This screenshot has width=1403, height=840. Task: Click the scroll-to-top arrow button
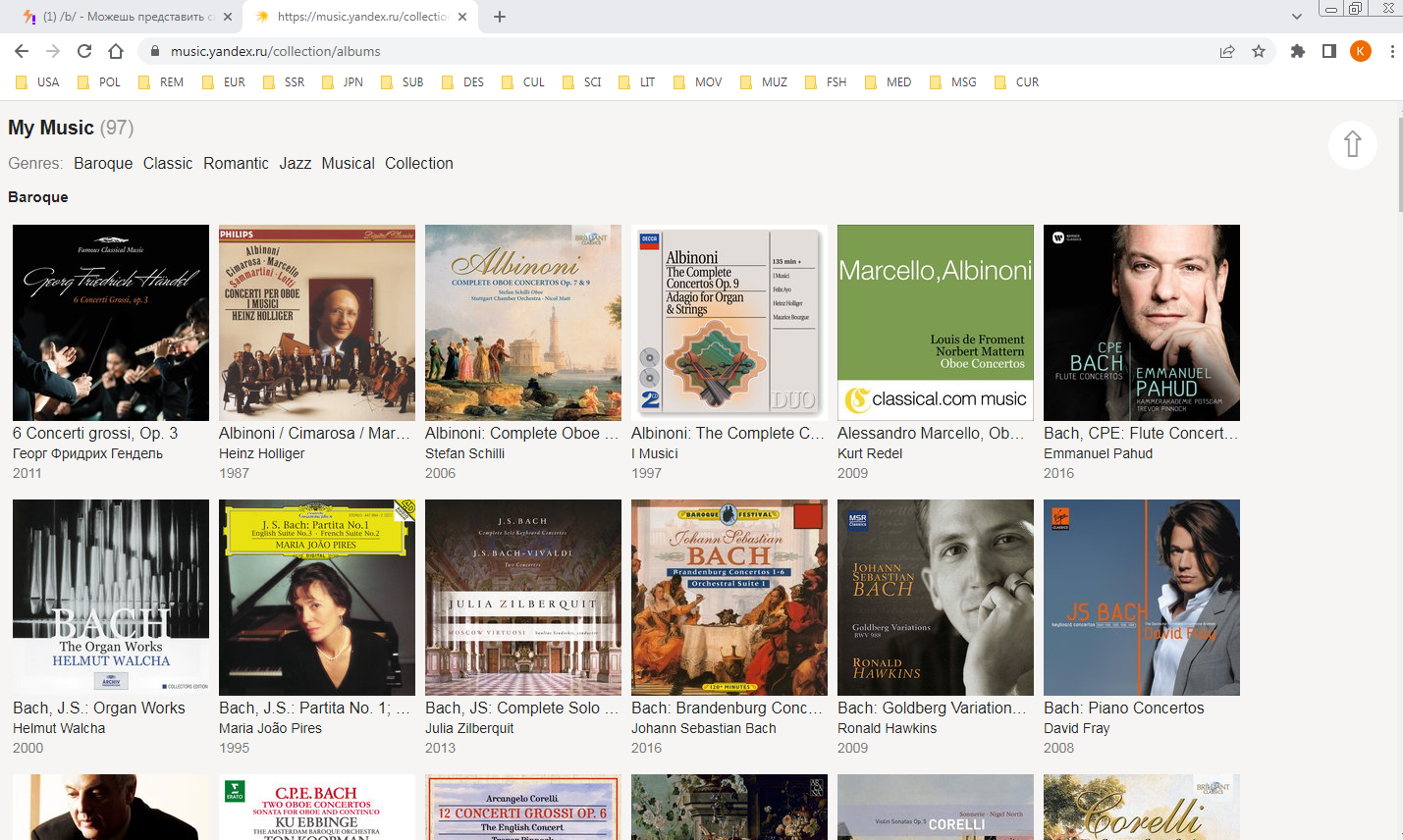click(x=1352, y=144)
